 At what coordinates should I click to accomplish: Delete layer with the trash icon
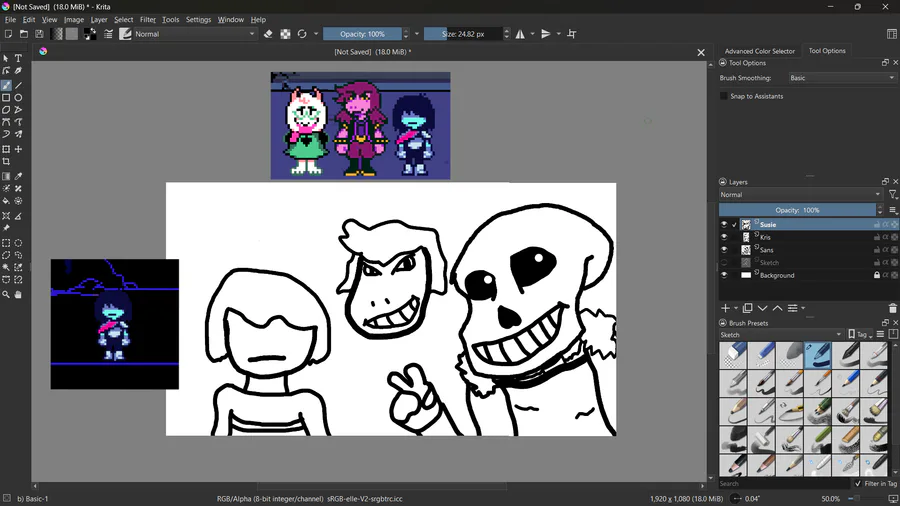[x=893, y=309]
